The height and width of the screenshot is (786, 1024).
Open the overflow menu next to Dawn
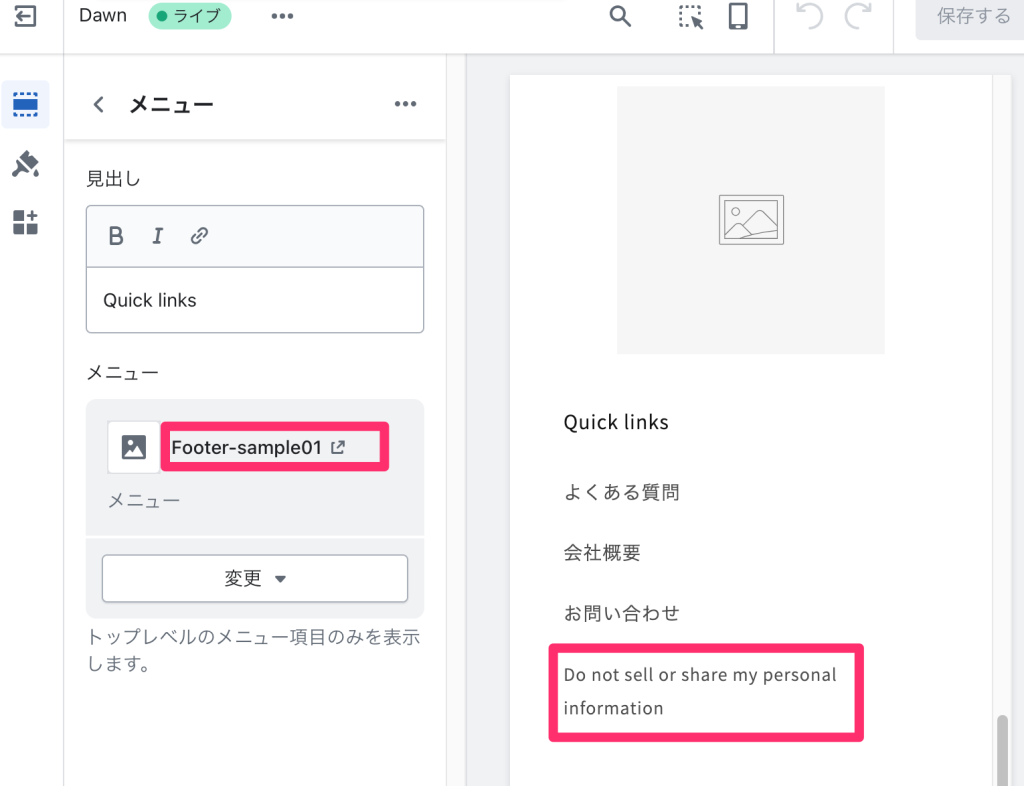pos(281,16)
